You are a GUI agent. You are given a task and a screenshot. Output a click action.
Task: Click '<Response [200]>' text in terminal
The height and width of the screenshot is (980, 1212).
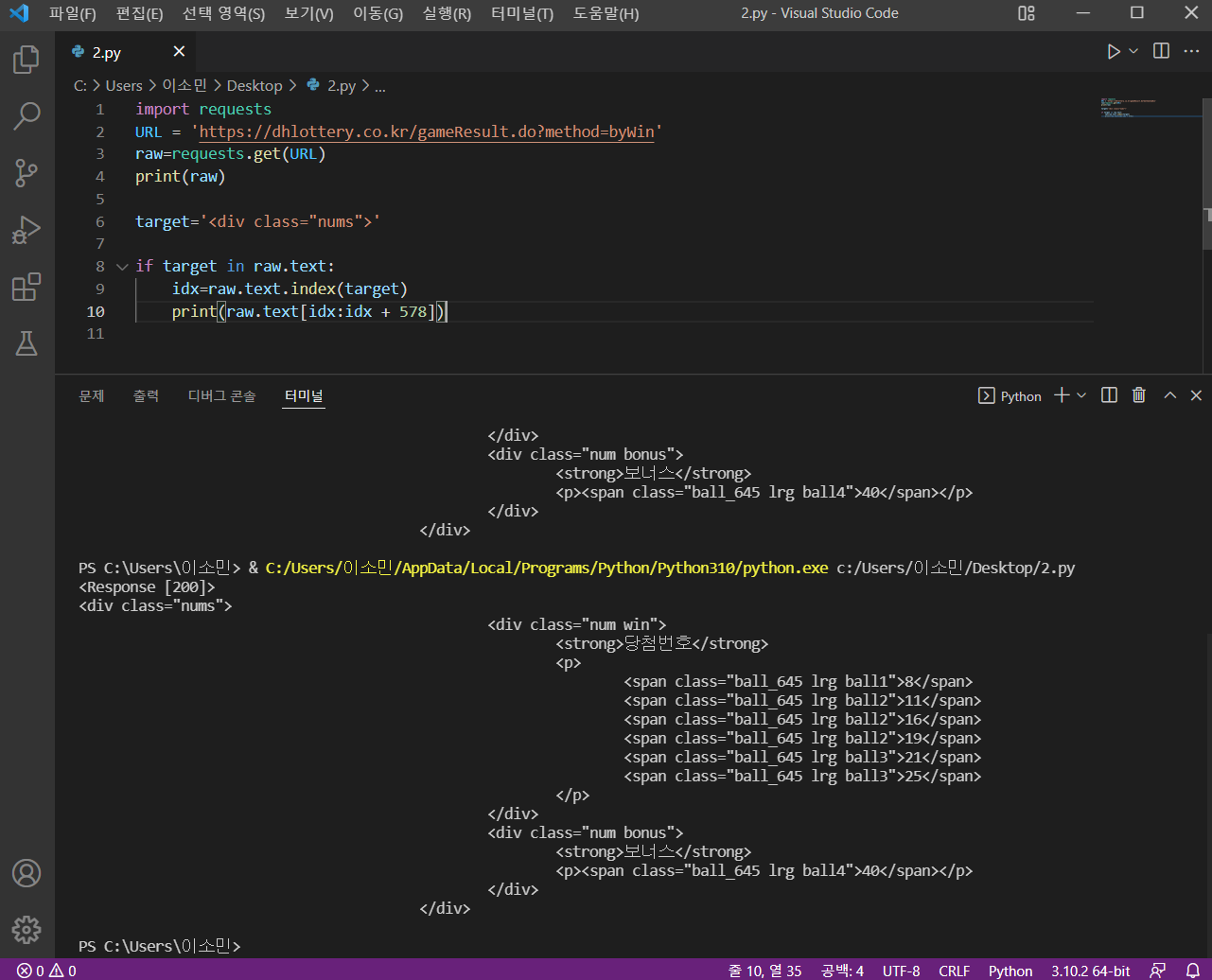(x=147, y=586)
